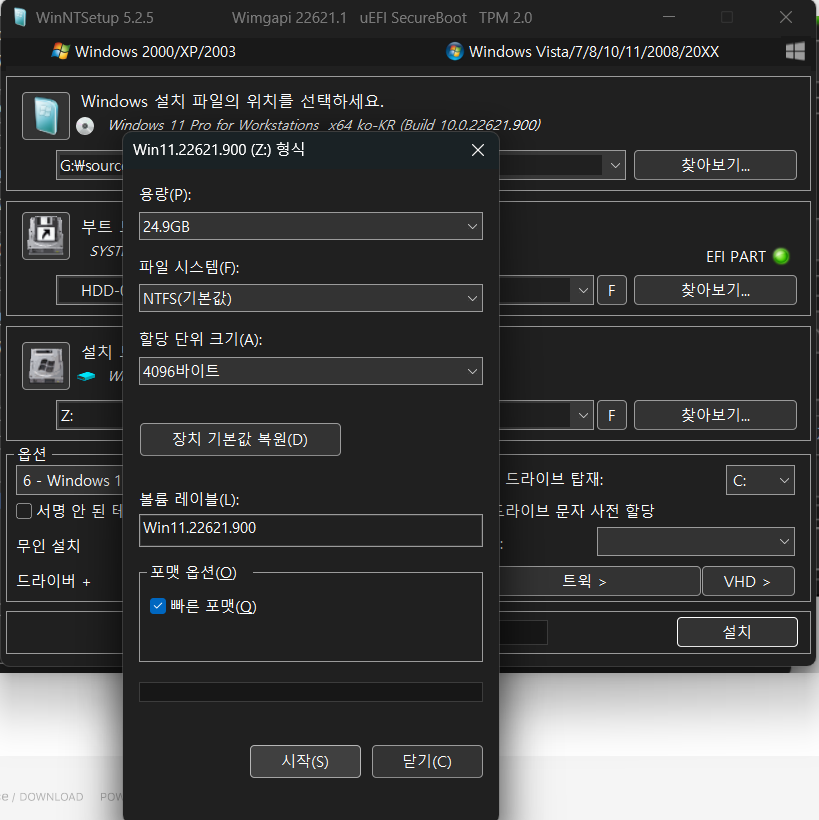The height and width of the screenshot is (820, 819).
Task: Toggle the unsigned themes checkbox
Action: pos(24,511)
